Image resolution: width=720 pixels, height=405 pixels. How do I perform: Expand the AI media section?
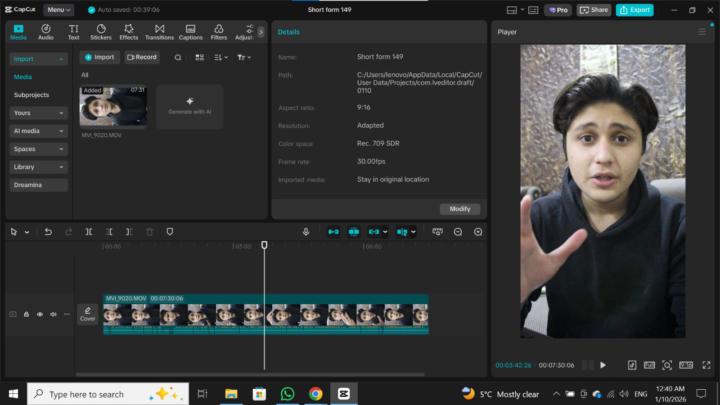coord(39,131)
